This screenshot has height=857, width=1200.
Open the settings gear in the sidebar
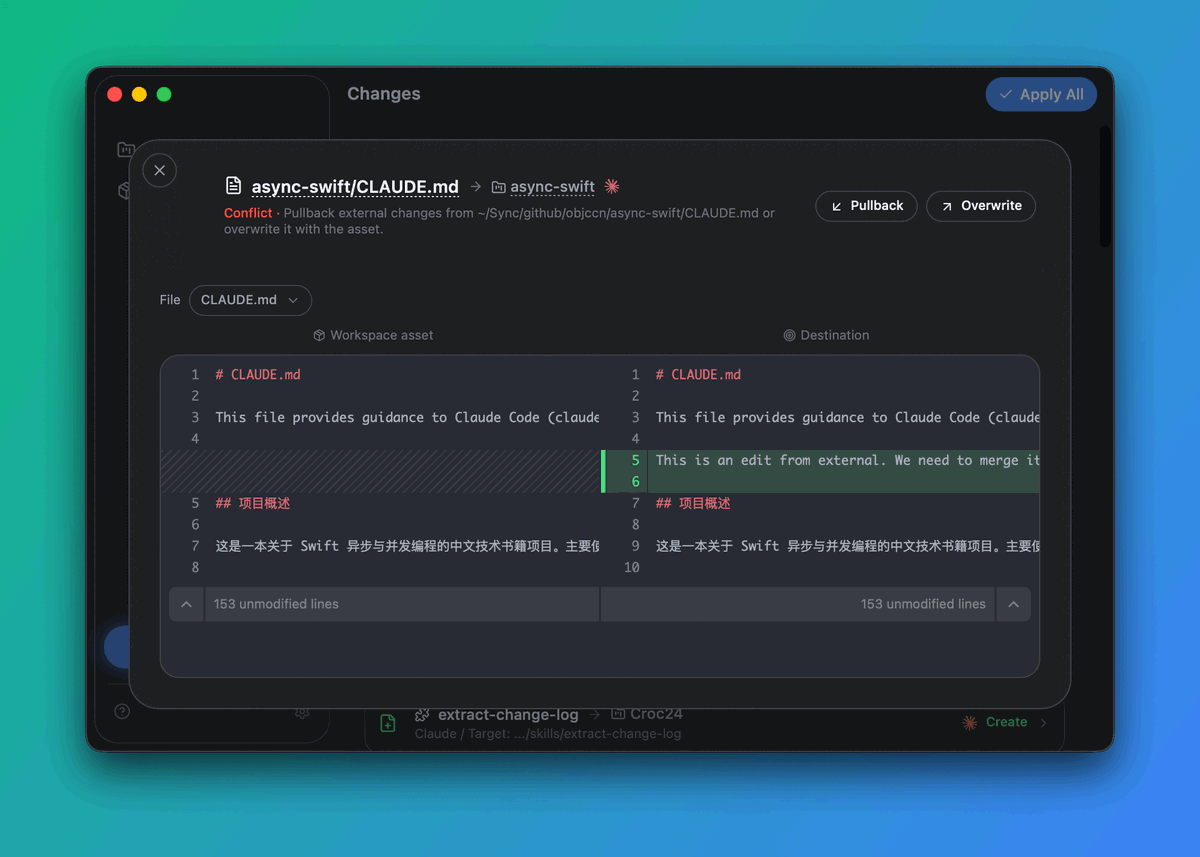click(x=302, y=712)
